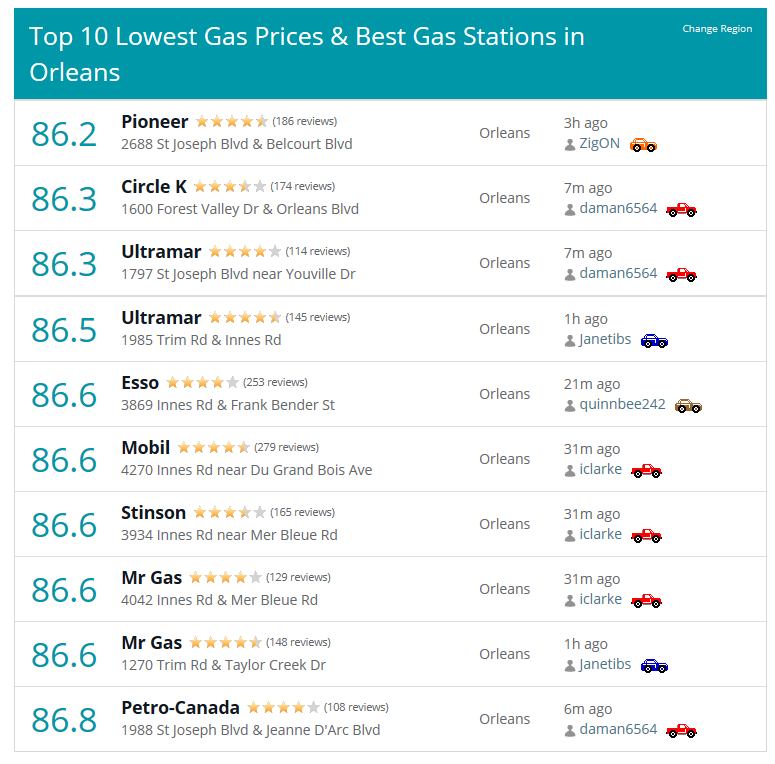Open Change Region link
This screenshot has height=764, width=775.
(717, 29)
